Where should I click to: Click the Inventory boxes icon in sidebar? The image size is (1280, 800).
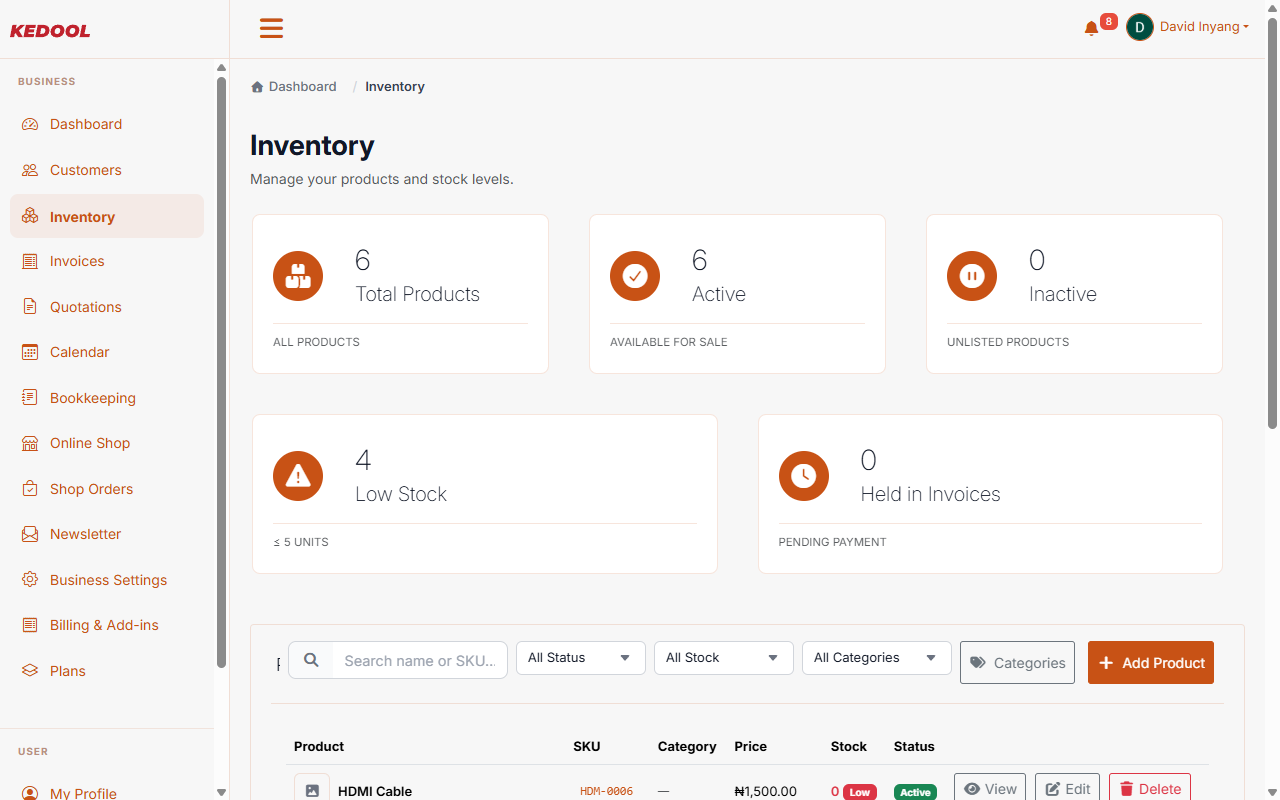(x=30, y=217)
